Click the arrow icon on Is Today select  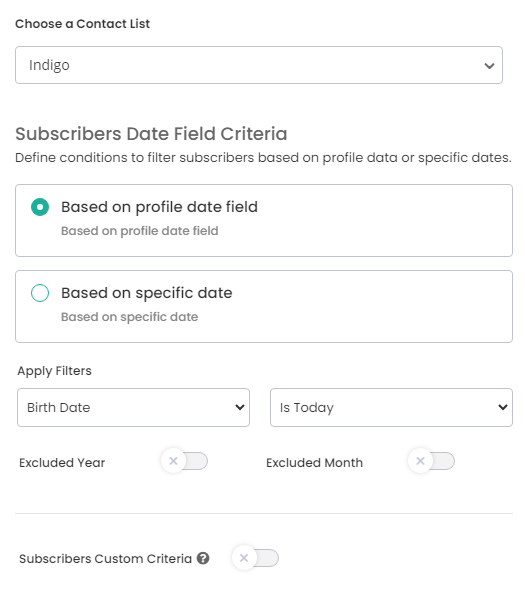click(x=503, y=407)
